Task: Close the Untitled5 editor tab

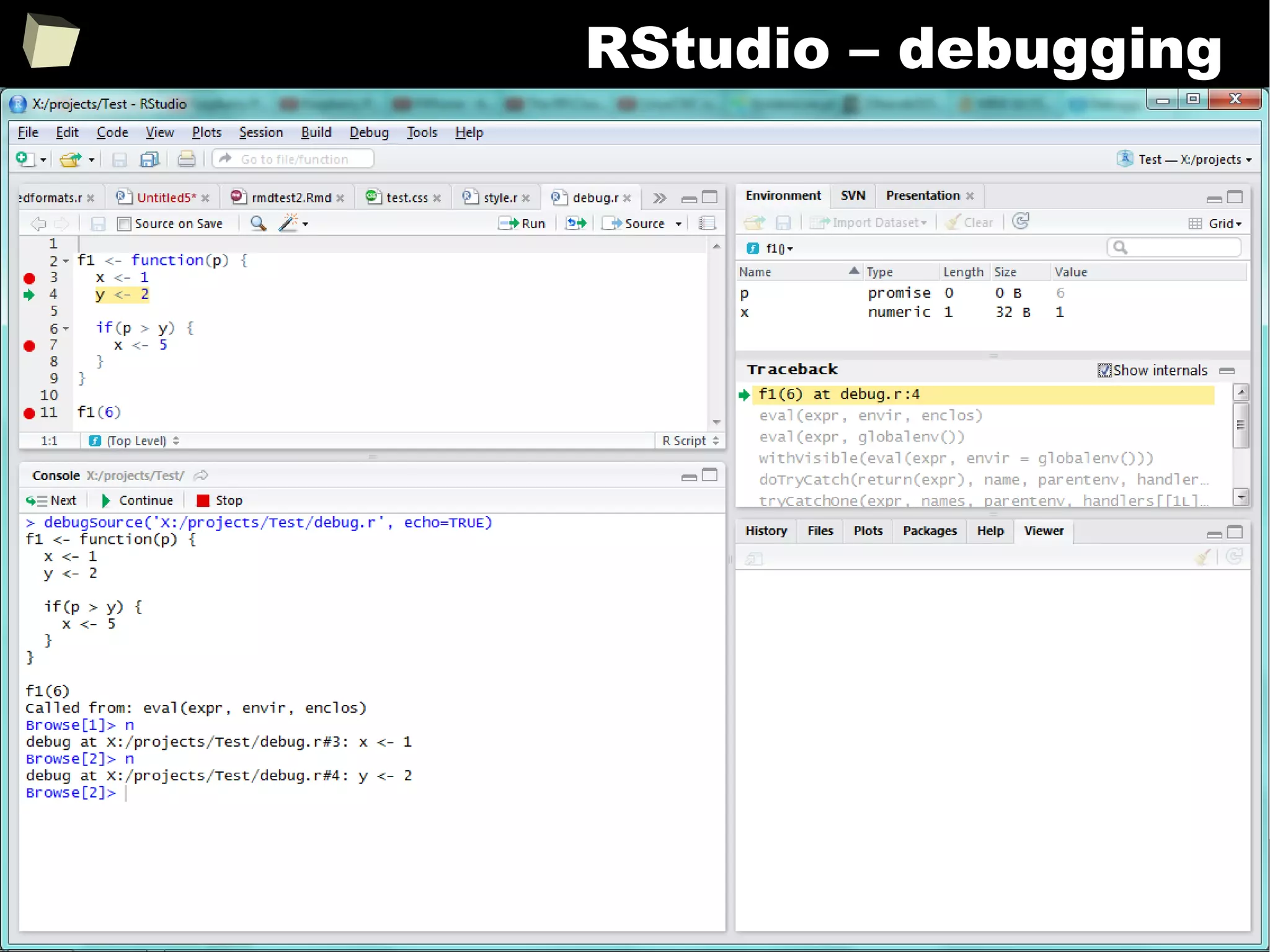Action: pos(205,198)
